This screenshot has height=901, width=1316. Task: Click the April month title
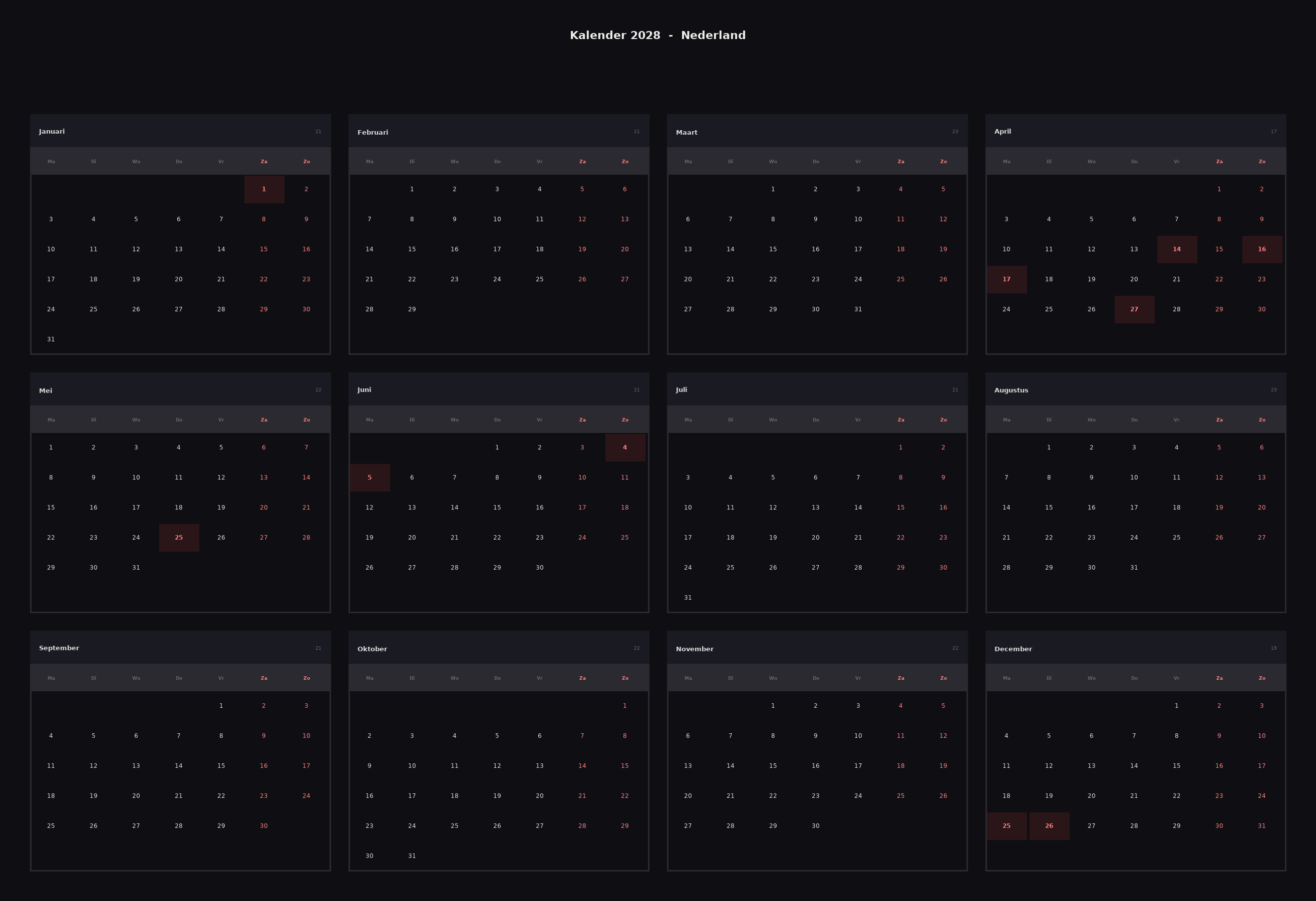pos(1003,131)
